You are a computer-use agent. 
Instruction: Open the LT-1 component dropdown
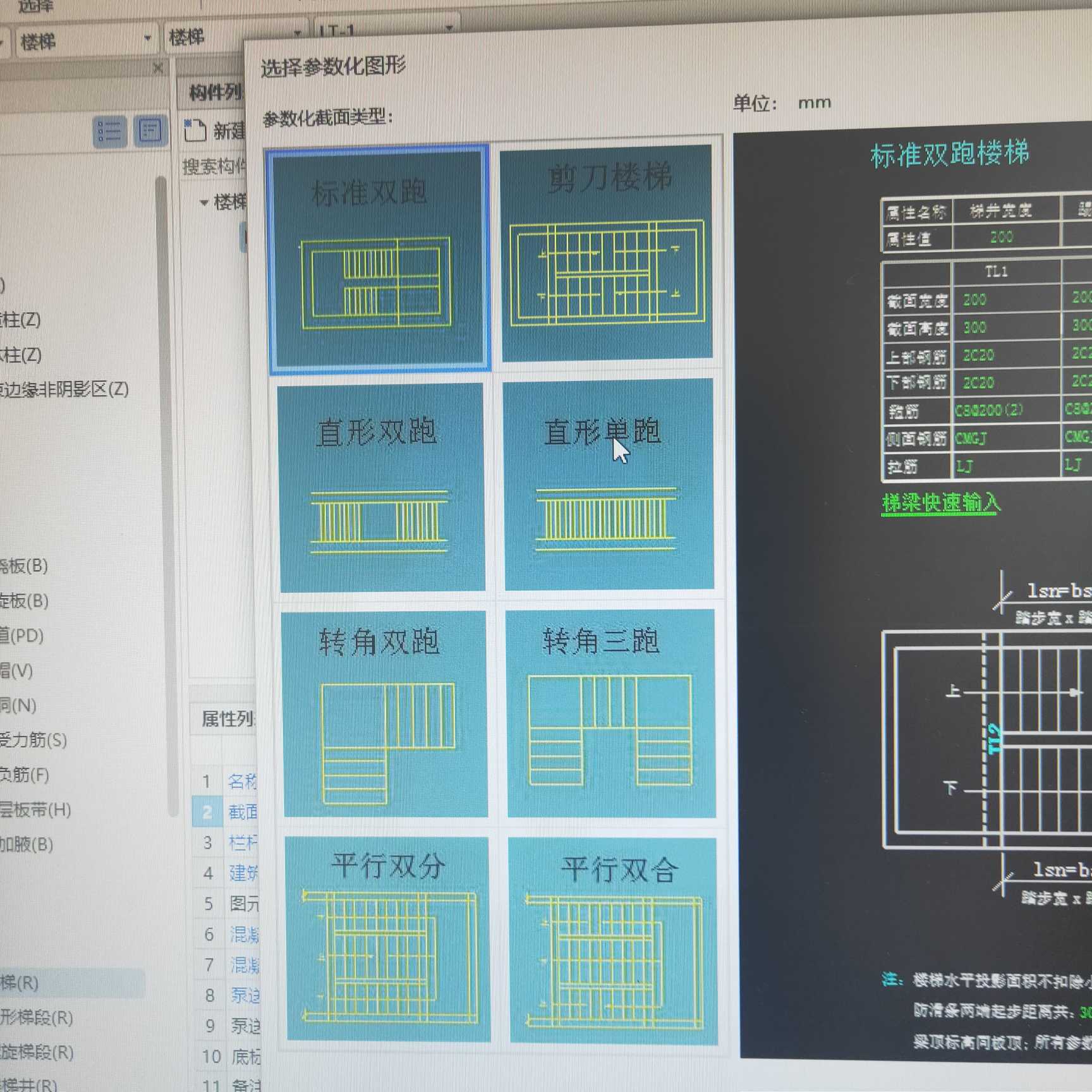[385, 30]
